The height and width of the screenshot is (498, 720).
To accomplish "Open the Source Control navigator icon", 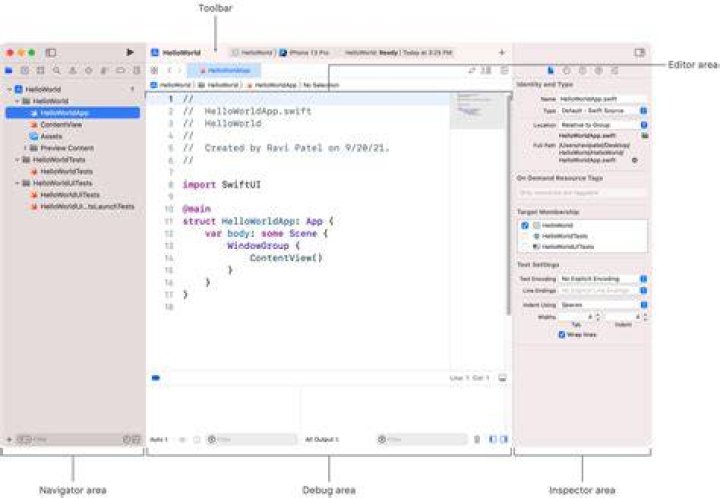I will [x=25, y=70].
